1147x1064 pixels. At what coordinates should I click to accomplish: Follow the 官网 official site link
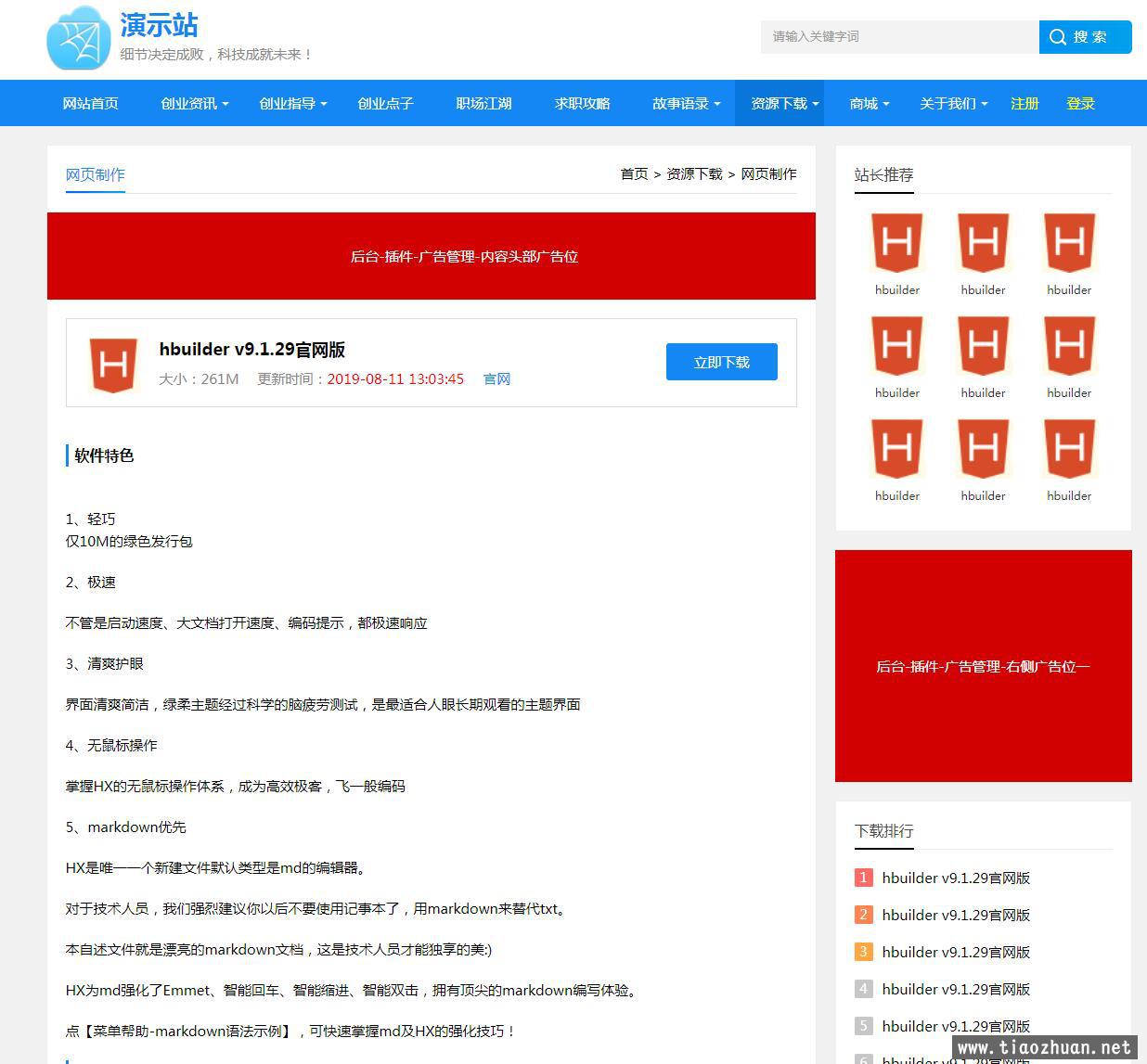coord(496,379)
